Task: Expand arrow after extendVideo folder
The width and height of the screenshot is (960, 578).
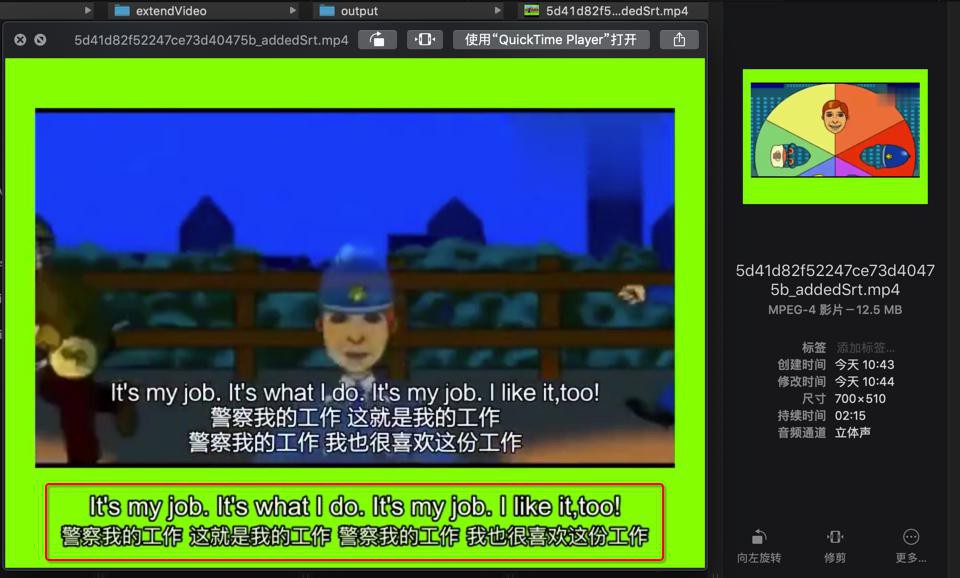Action: (292, 10)
